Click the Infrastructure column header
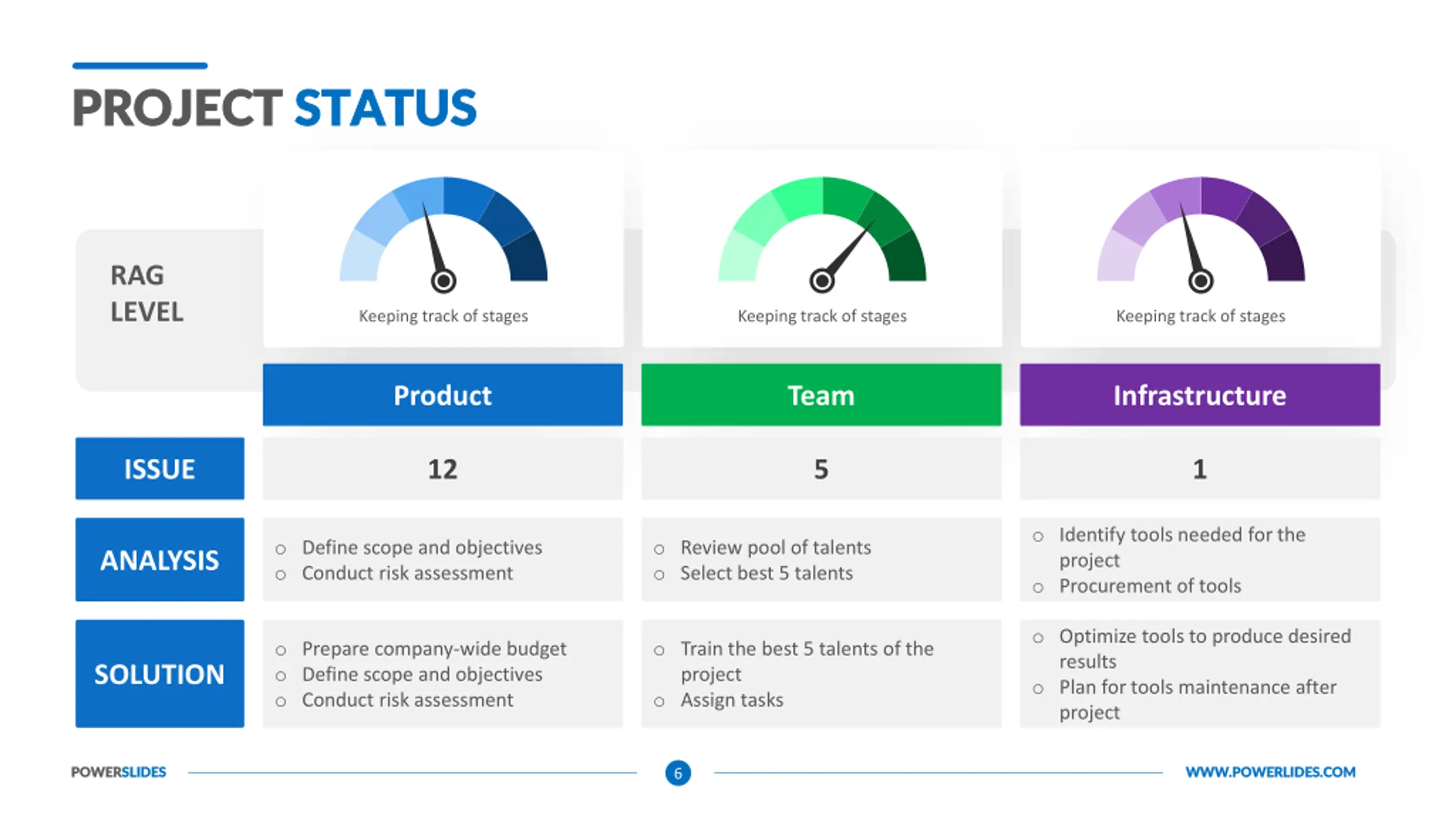 click(x=1199, y=395)
